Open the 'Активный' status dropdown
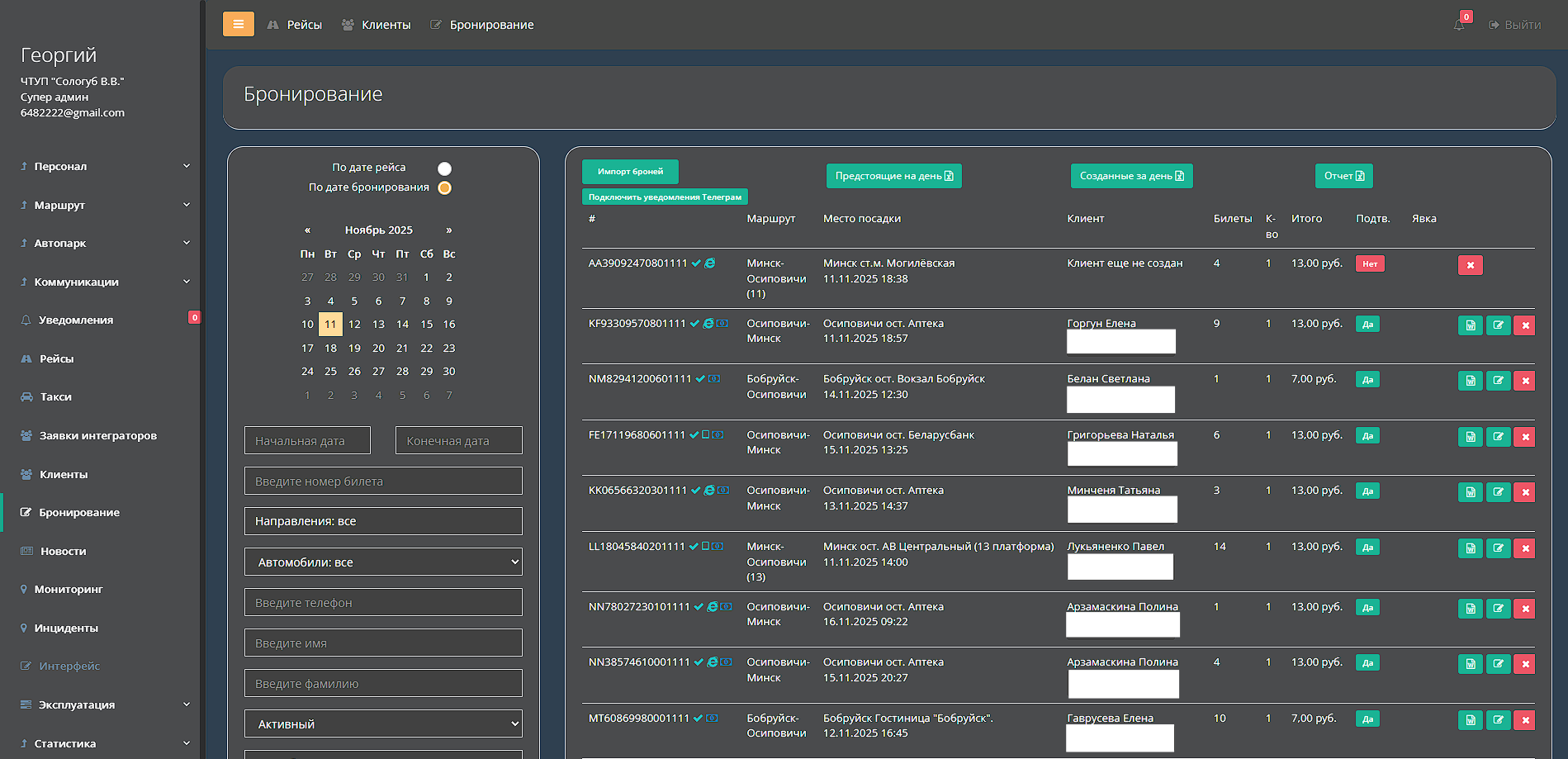 [x=383, y=724]
